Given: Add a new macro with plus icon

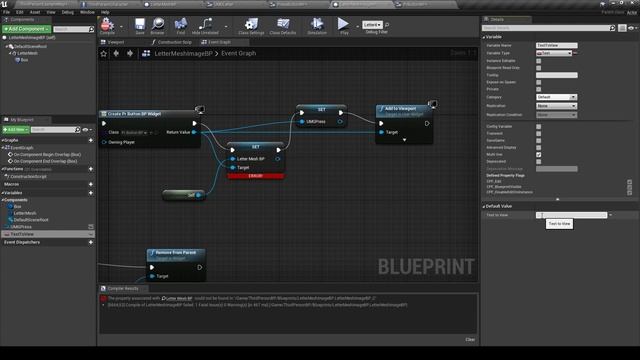Looking at the screenshot, I should pos(91,184).
